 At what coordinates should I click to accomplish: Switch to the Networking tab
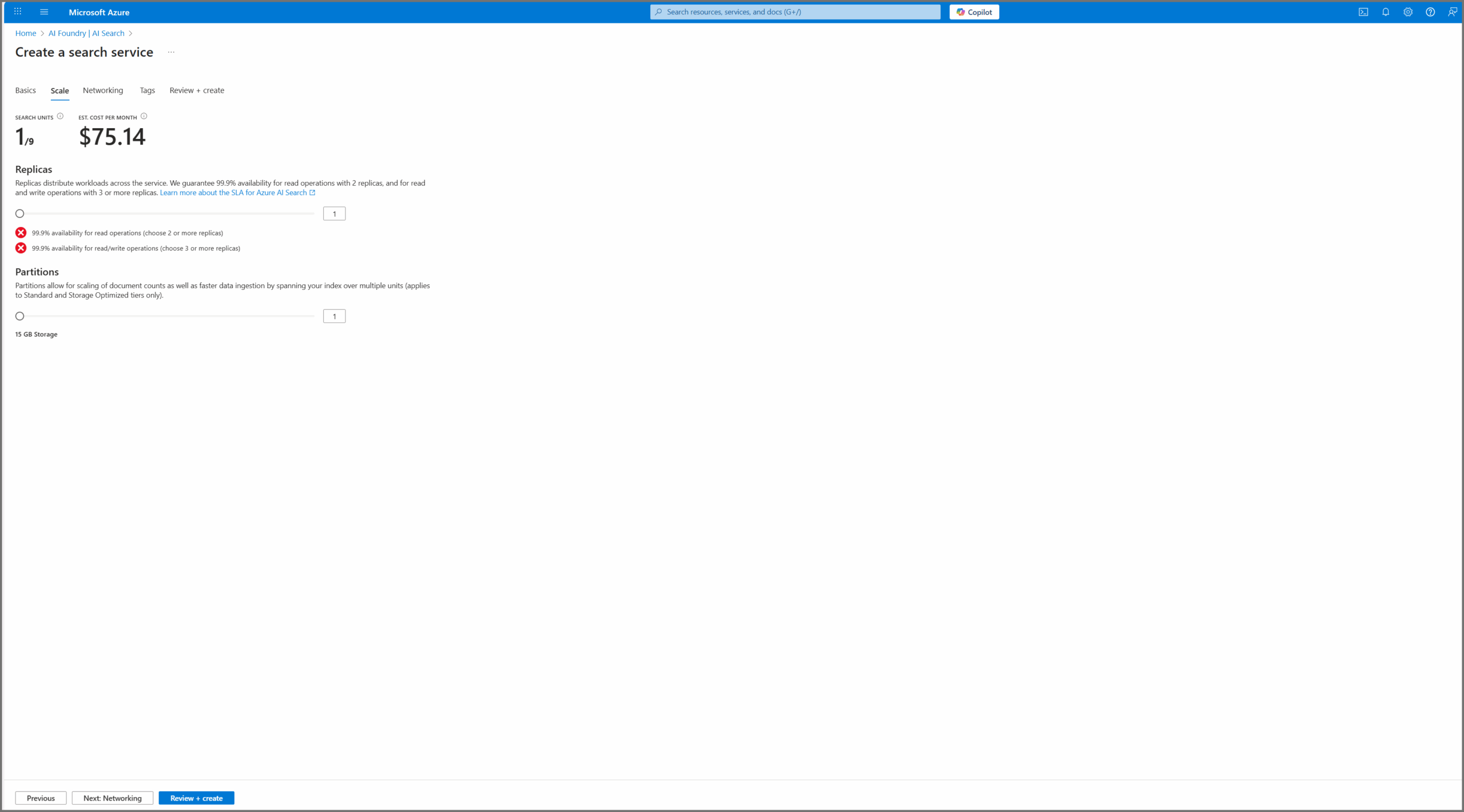(103, 90)
